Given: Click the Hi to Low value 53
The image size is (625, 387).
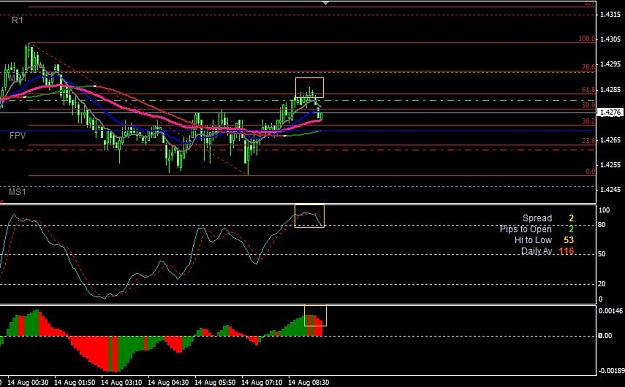Looking at the screenshot, I should (x=569, y=240).
